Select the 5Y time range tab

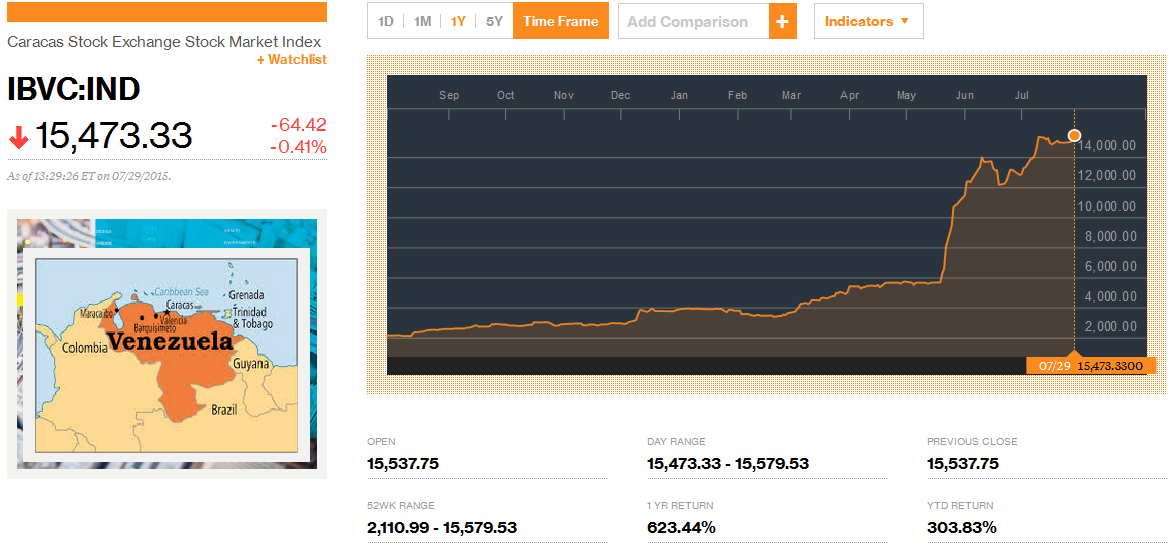(x=494, y=21)
